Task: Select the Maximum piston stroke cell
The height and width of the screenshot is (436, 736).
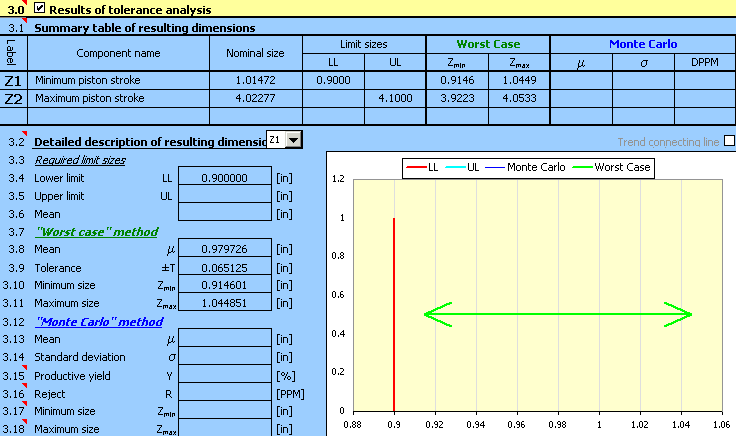Action: click(x=118, y=99)
